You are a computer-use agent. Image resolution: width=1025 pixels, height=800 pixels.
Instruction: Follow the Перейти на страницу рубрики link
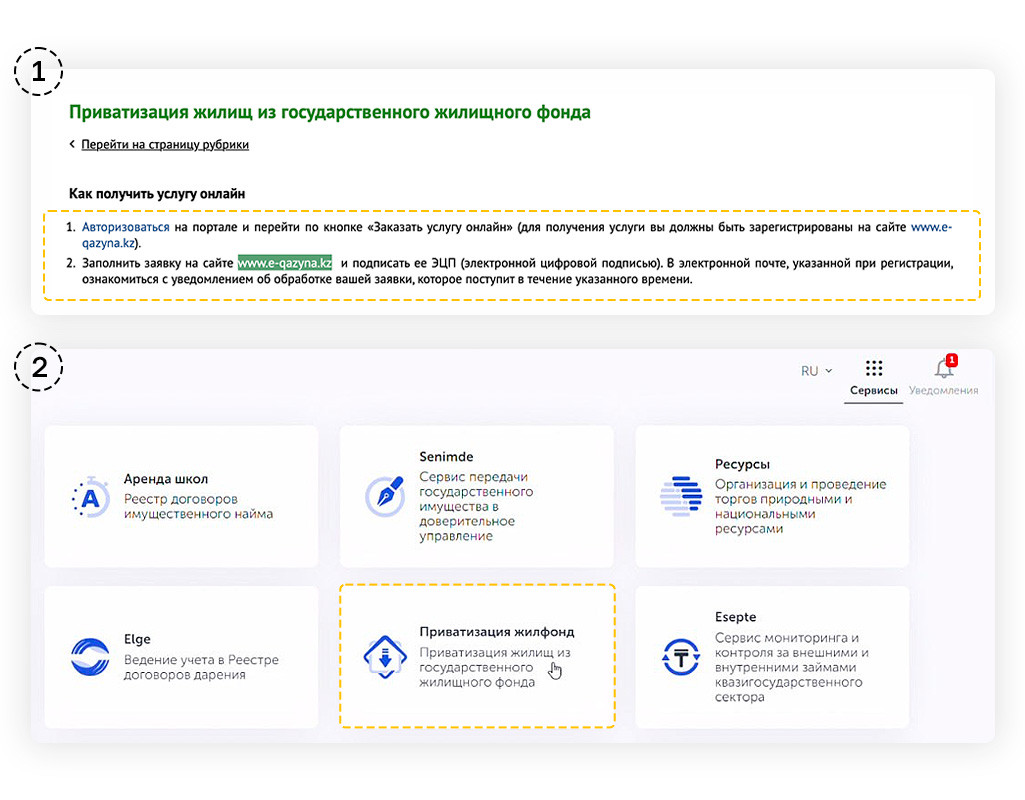(x=165, y=144)
